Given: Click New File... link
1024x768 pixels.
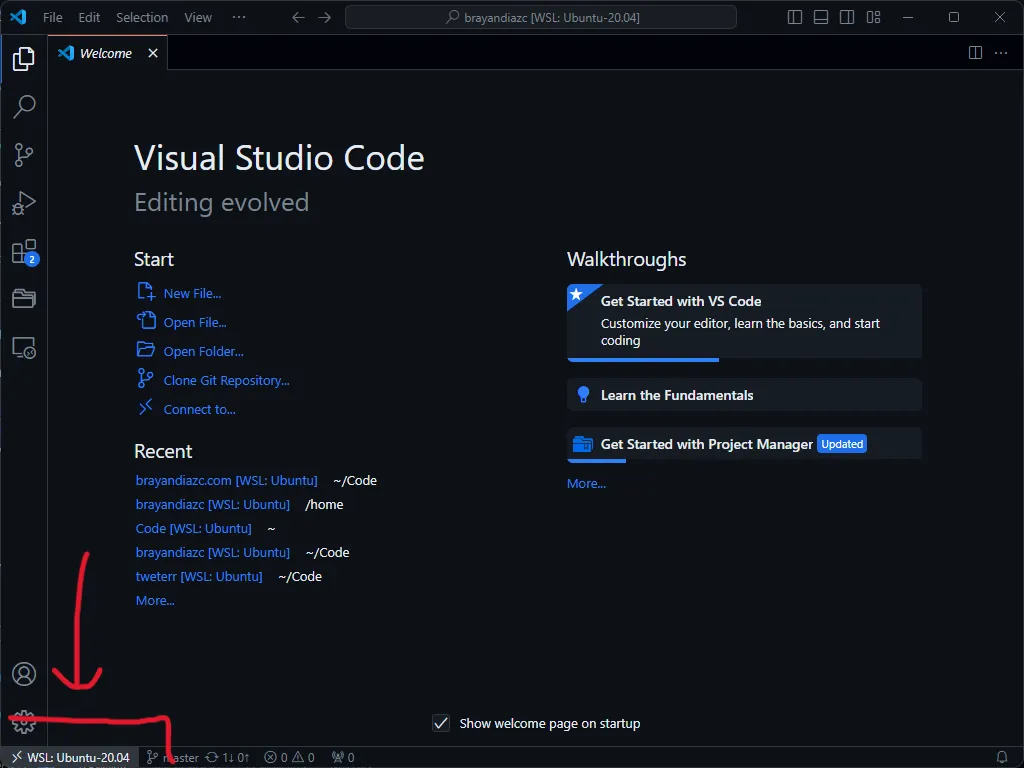Looking at the screenshot, I should point(192,294).
